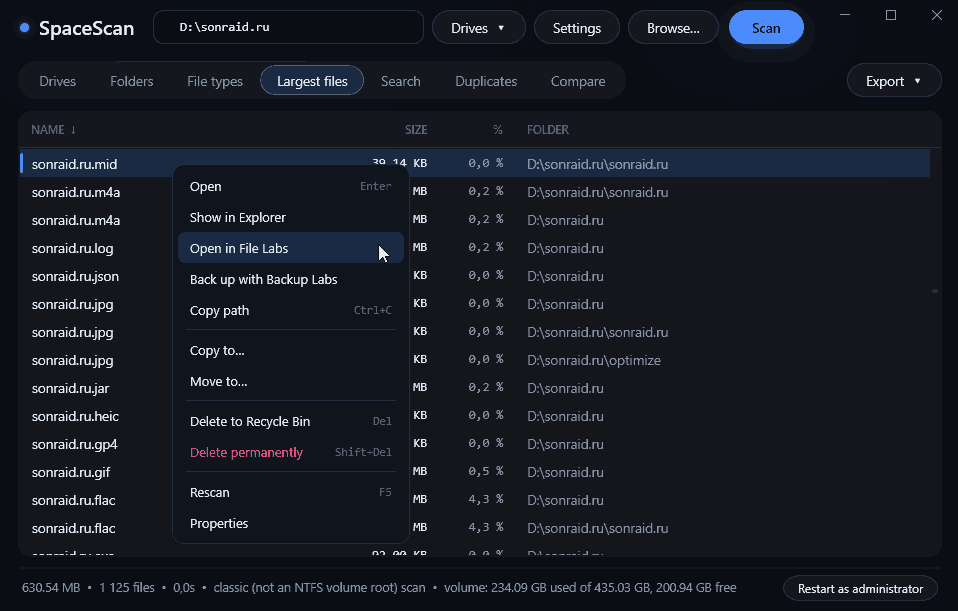Close the SpaceScan window
Image resolution: width=958 pixels, height=611 pixels.
(x=937, y=15)
